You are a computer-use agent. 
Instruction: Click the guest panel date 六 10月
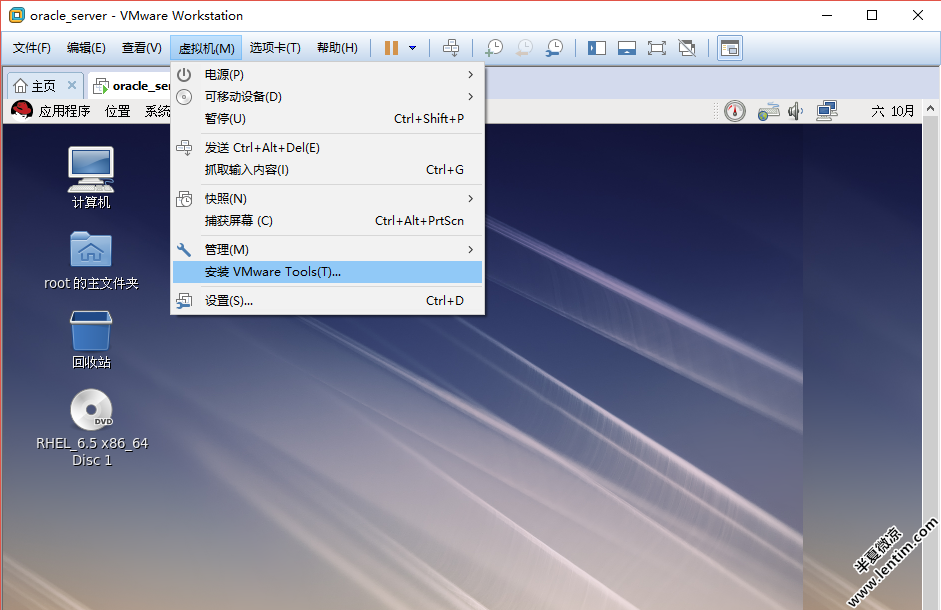[x=892, y=111]
